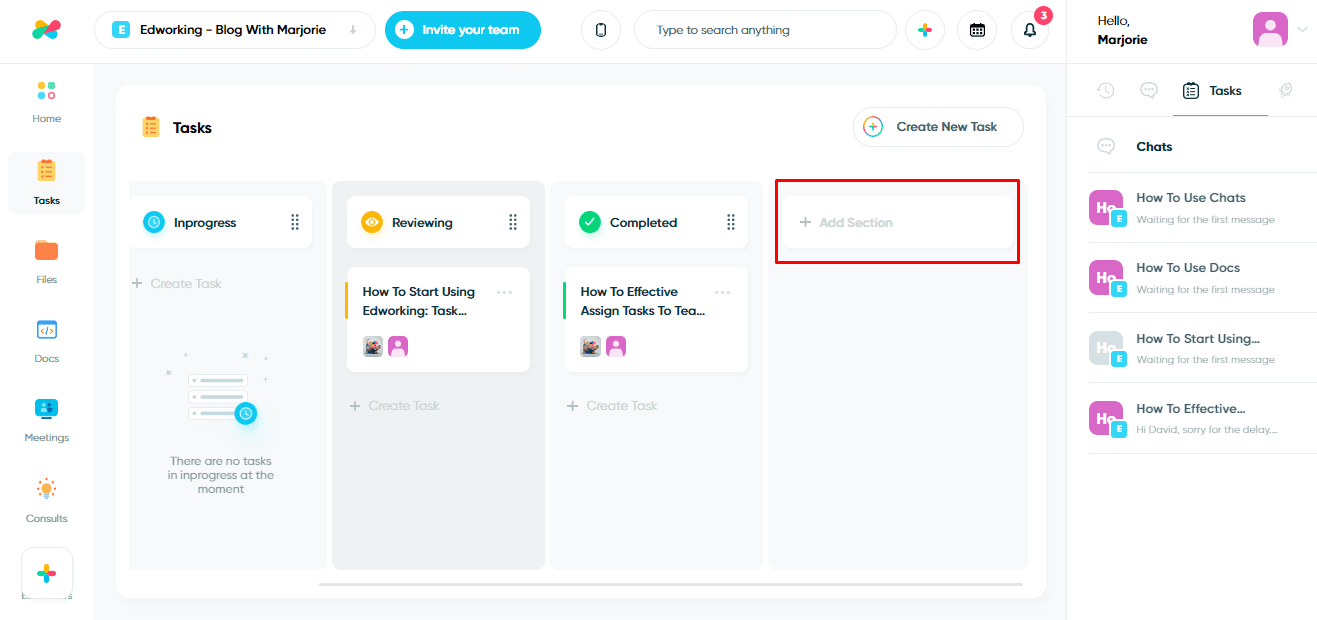Select the Tasks tab in right panel
Screen dimensions: 1317x620
coord(1212,90)
